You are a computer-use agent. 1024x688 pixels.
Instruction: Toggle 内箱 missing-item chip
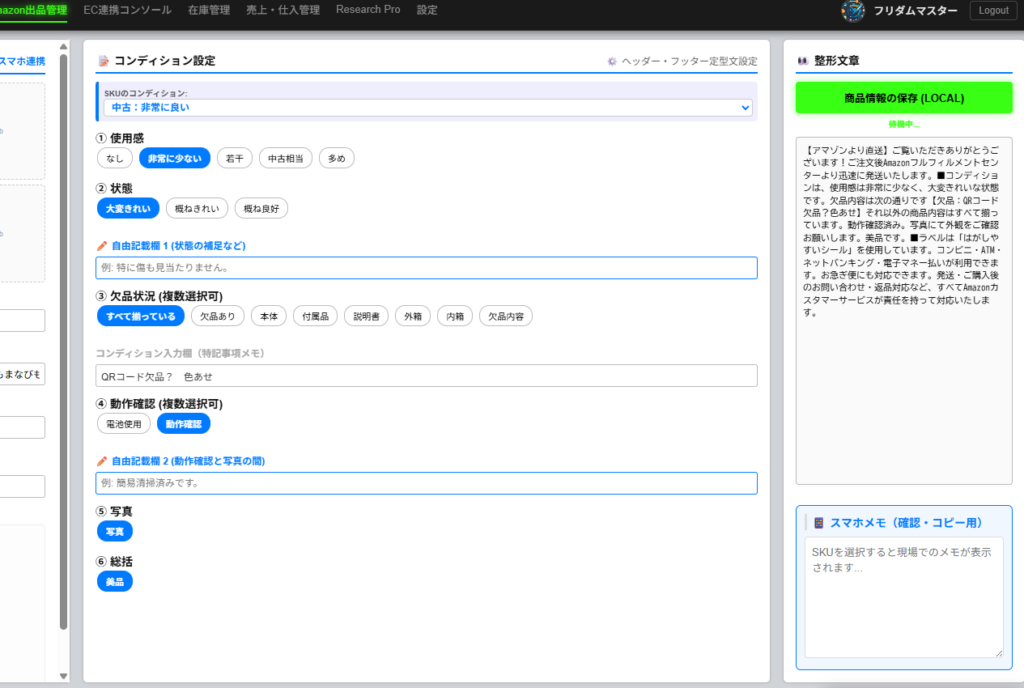[455, 316]
